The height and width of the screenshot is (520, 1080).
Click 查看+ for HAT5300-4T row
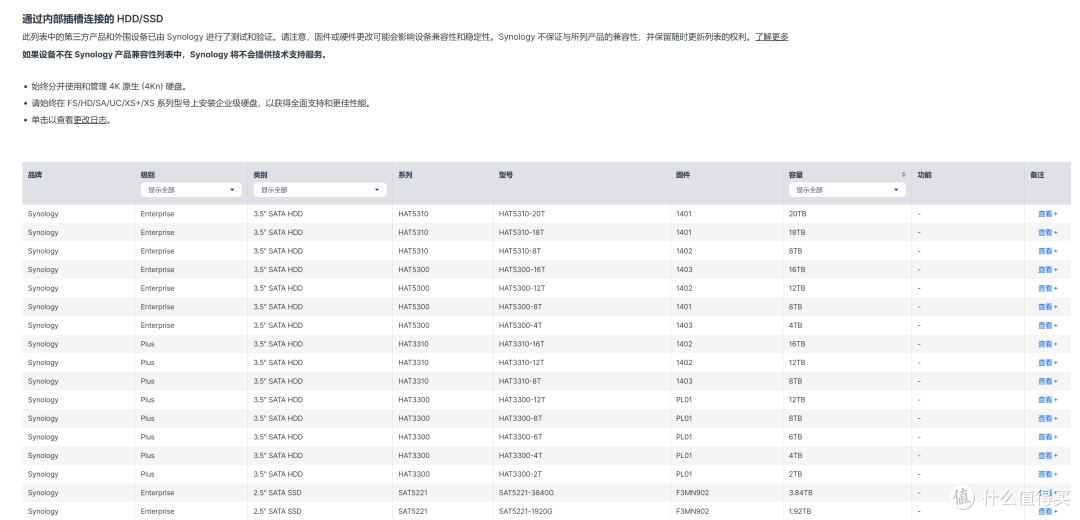(1048, 326)
